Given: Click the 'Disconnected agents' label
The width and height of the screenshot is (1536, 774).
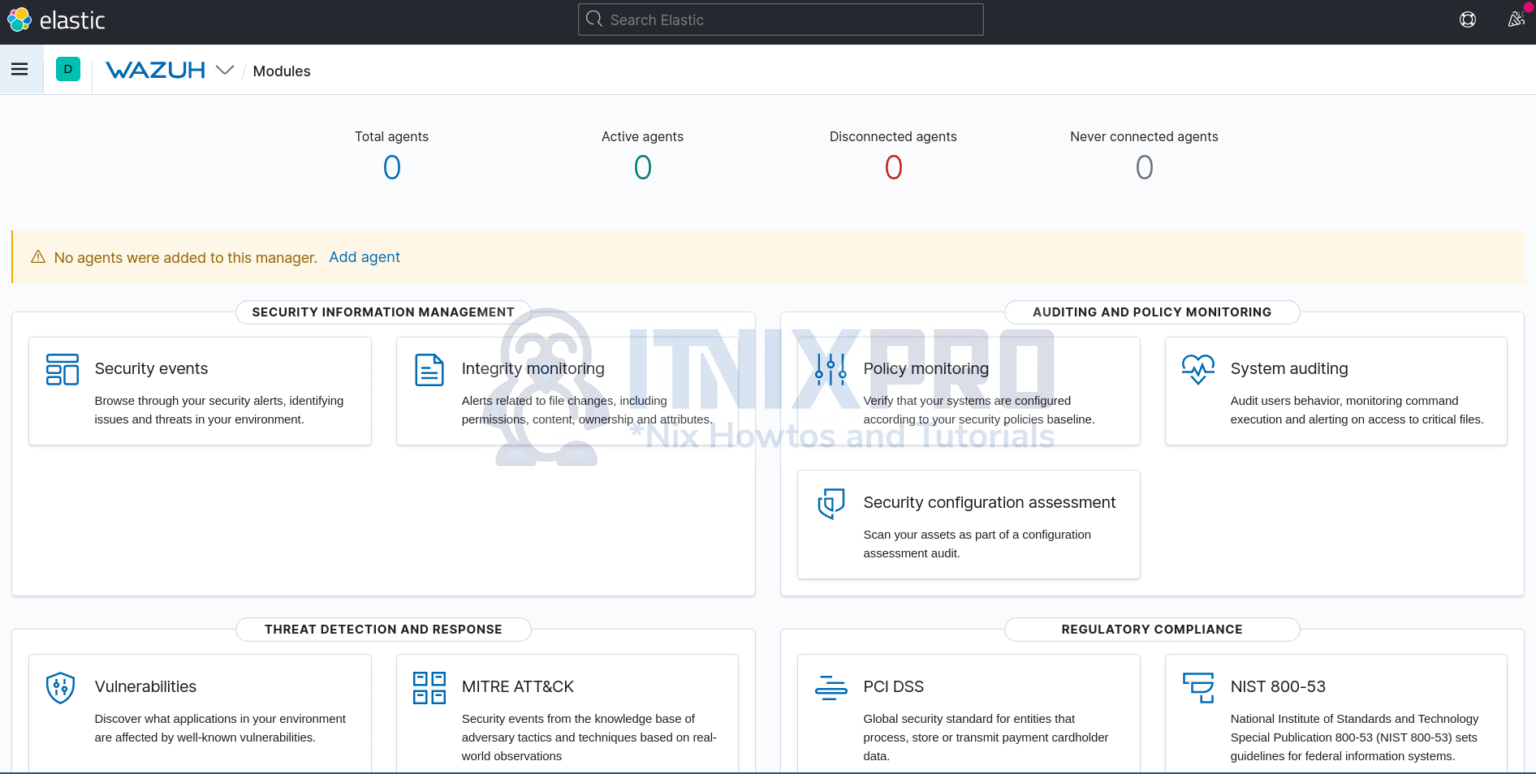Looking at the screenshot, I should click(x=893, y=137).
